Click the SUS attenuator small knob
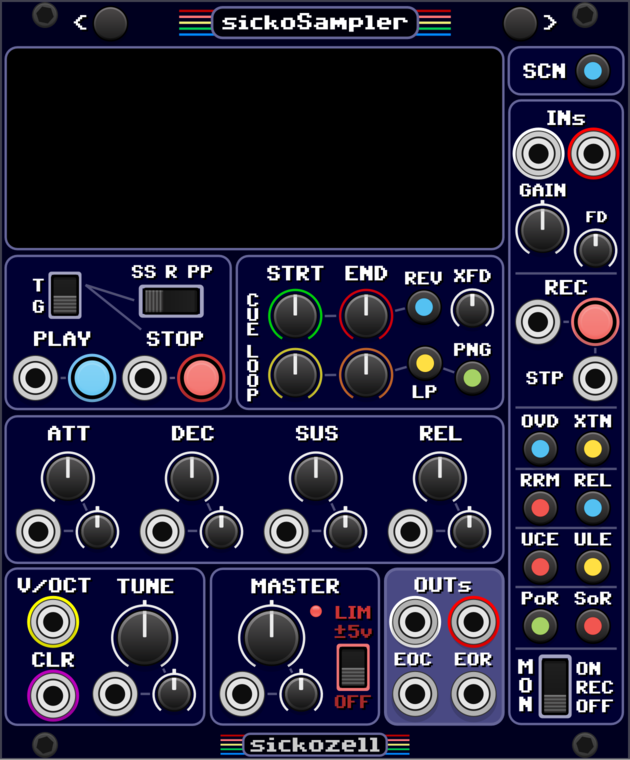 click(x=346, y=530)
